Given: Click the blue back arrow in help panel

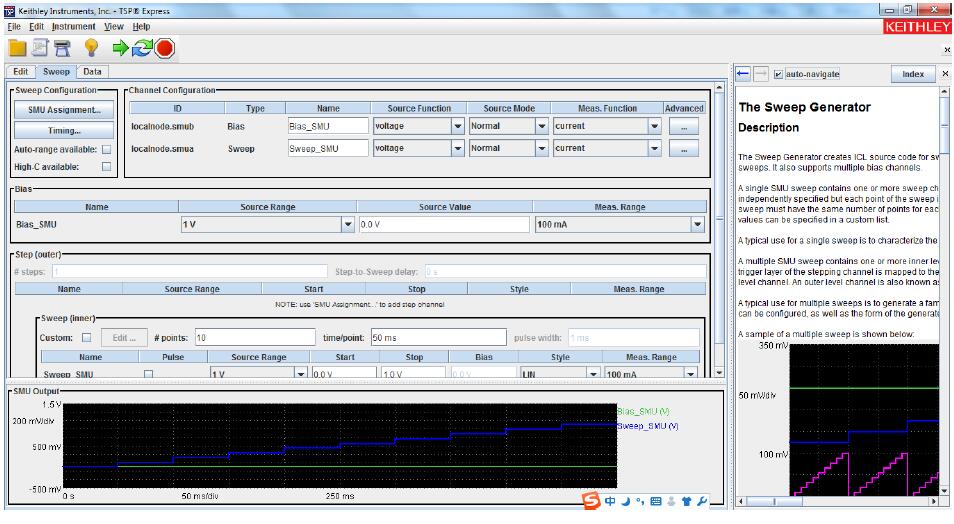Looking at the screenshot, I should point(743,74).
